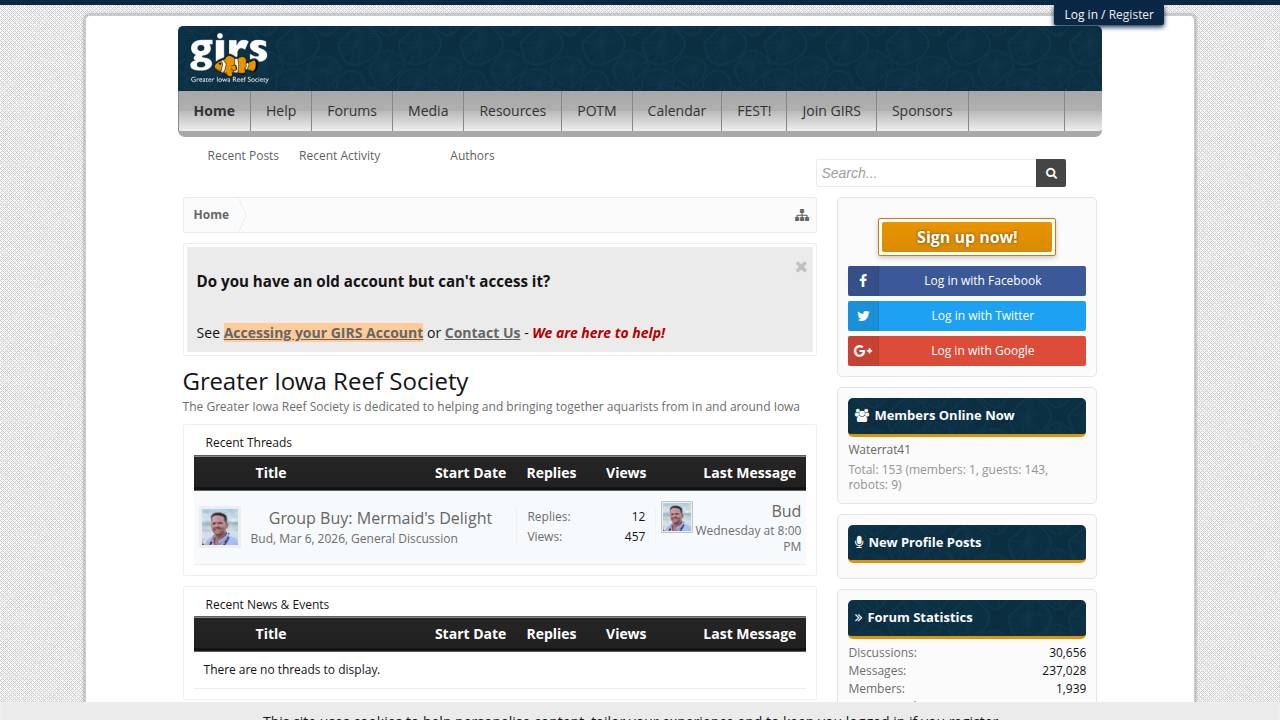Screen dimensions: 1280x720
Task: Open the Forums tab
Action: 351,111
